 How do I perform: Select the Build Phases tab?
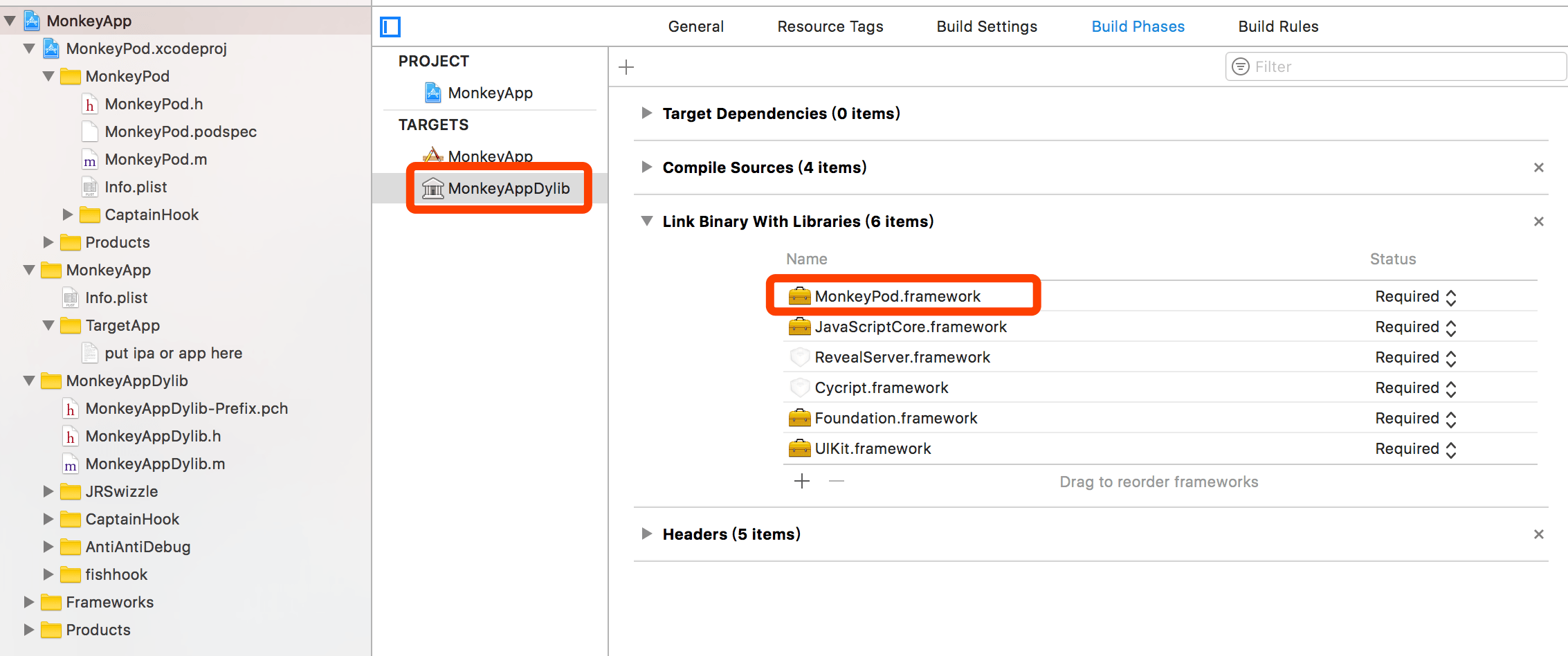[x=1138, y=26]
